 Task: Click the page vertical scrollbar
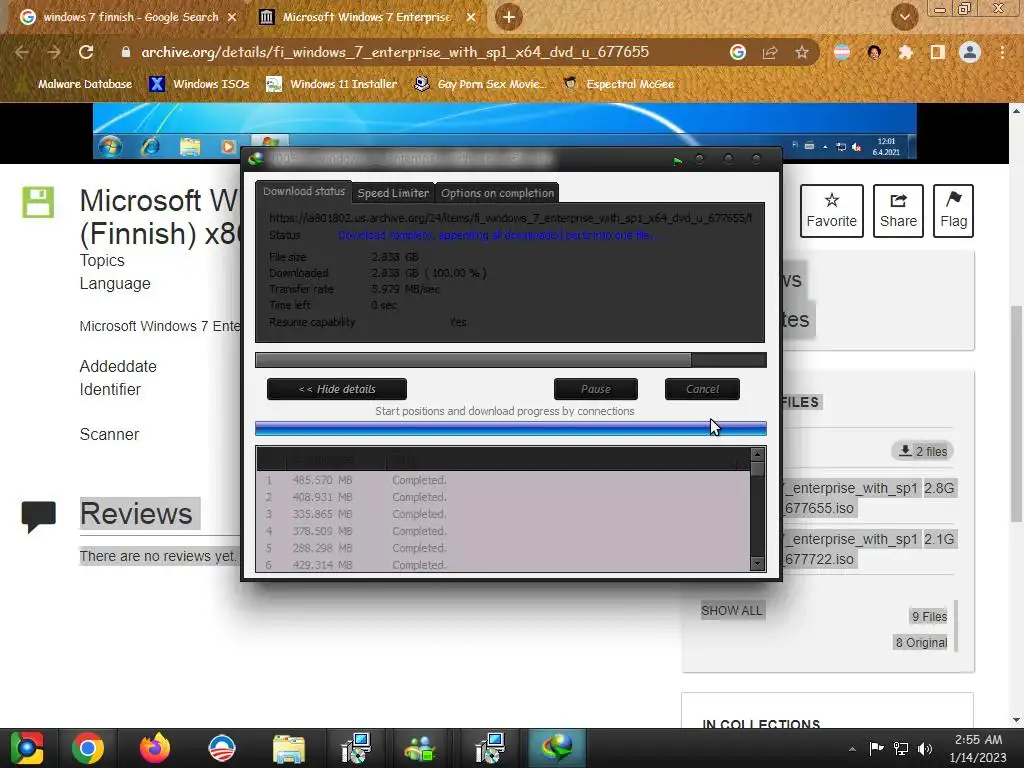click(x=1016, y=414)
